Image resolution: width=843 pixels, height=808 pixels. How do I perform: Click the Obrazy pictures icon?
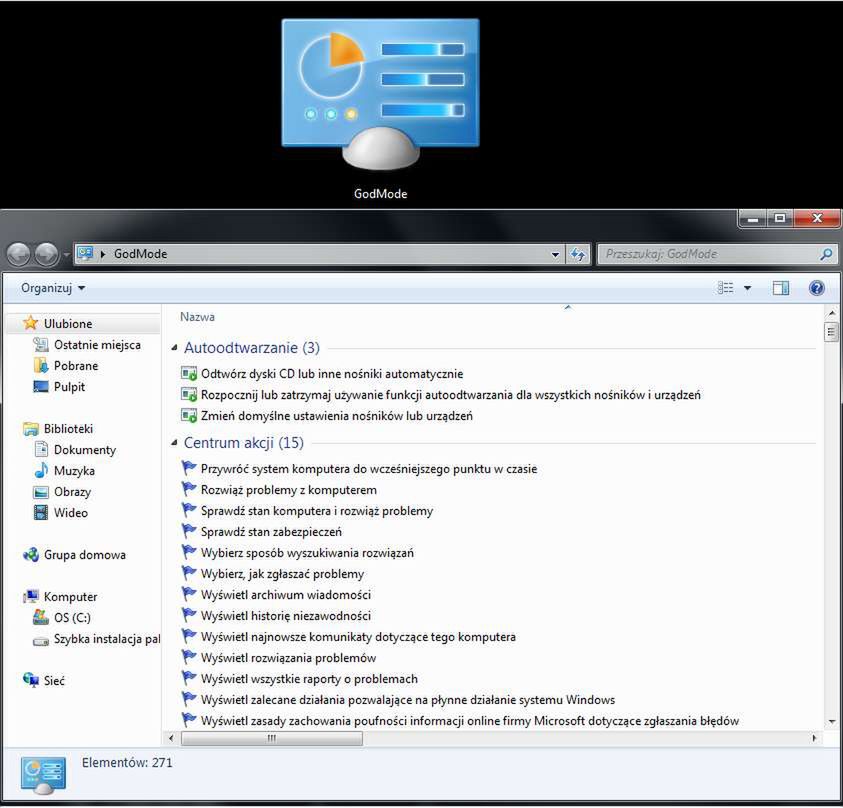[x=41, y=492]
